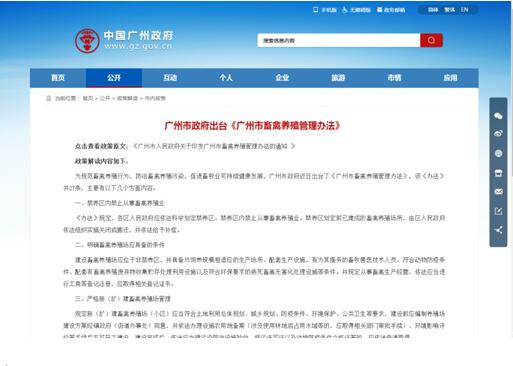The image size is (513, 366).
Task: Click the 政策解读 breadcrumb link
Action: click(x=127, y=98)
